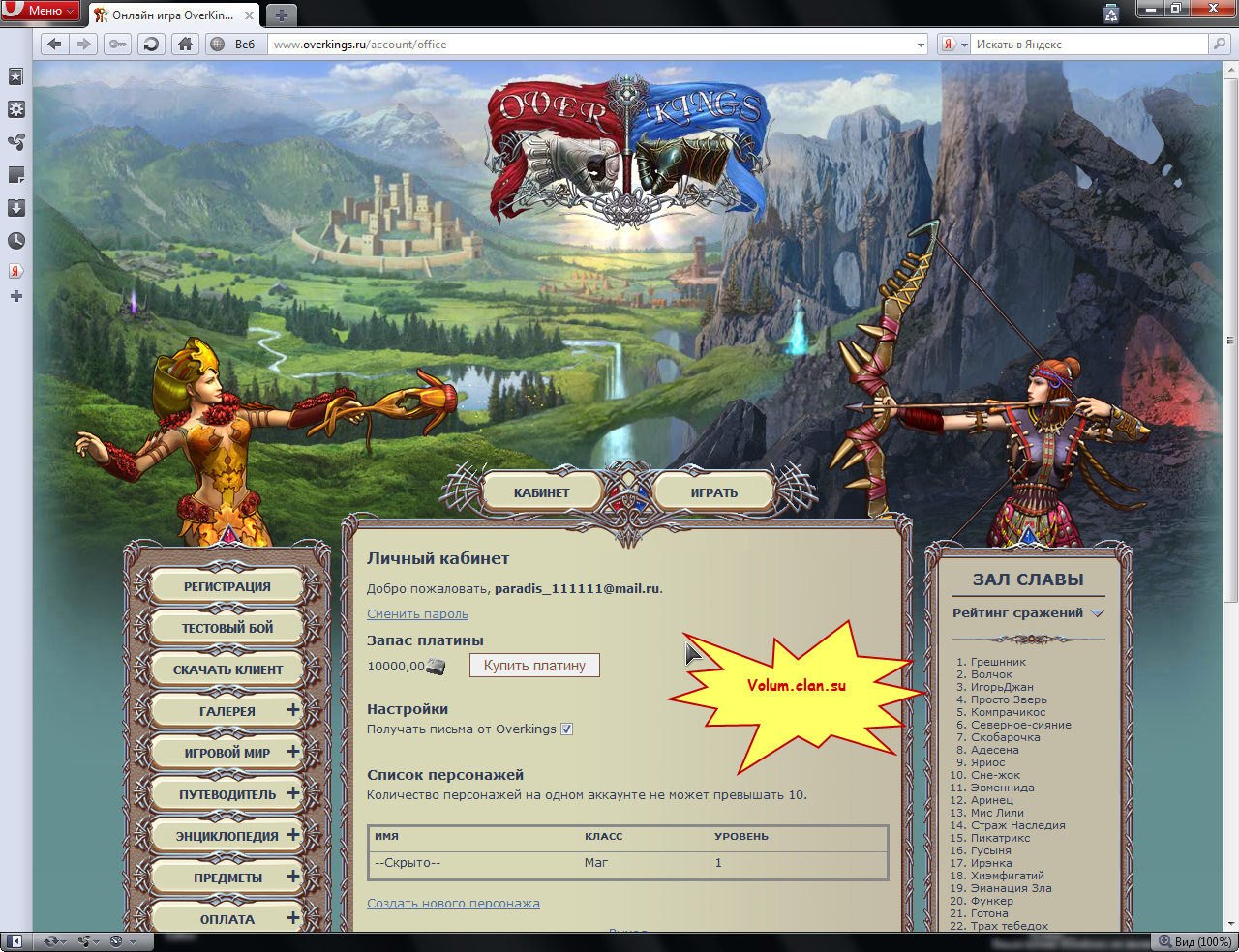Click --Скрыто-- character row name
1239x952 pixels.
coord(408,863)
